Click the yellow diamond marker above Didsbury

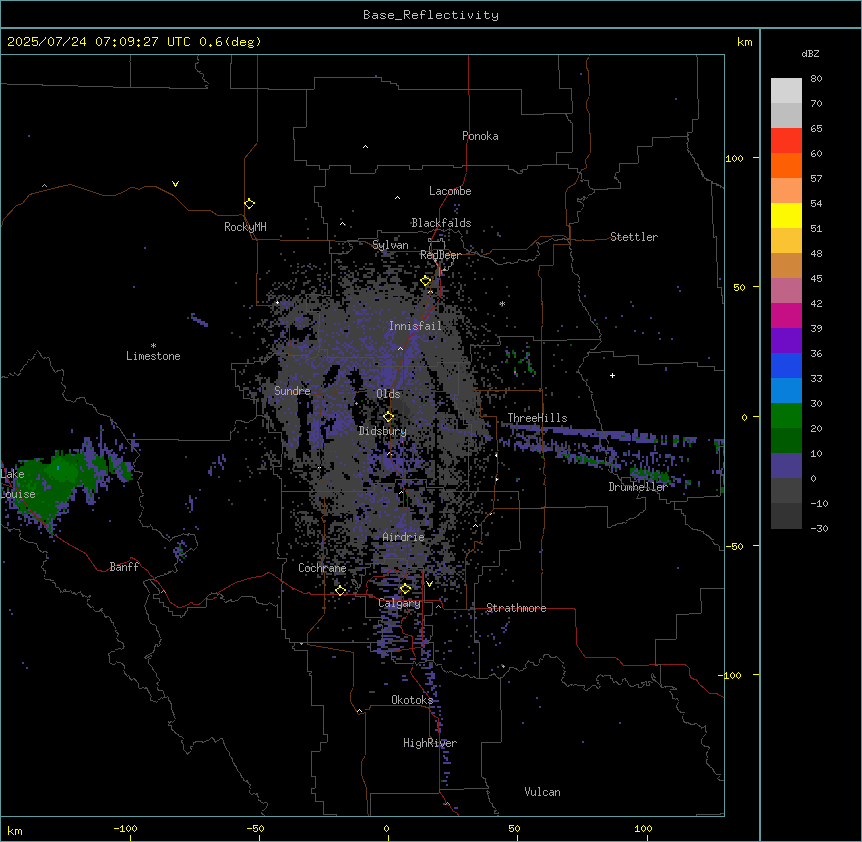[x=388, y=417]
